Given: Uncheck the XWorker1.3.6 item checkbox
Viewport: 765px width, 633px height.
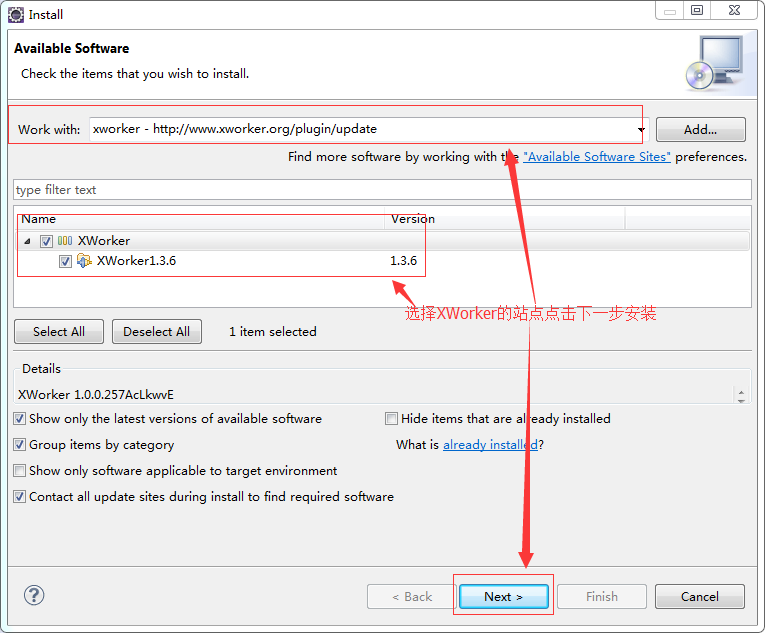Looking at the screenshot, I should pyautogui.click(x=65, y=262).
